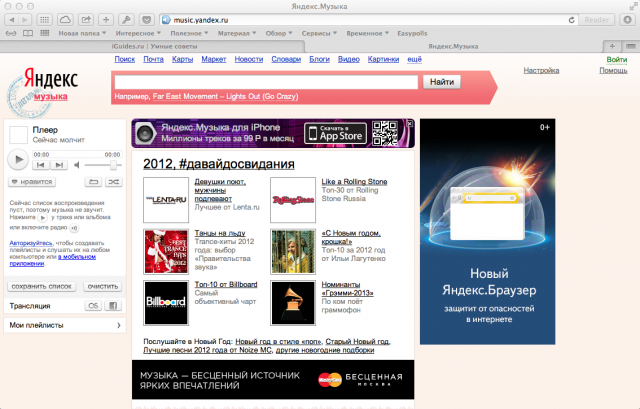This screenshot has height=409, width=640.
Task: Go back with Safari's back arrow
Action: [x=11, y=20]
